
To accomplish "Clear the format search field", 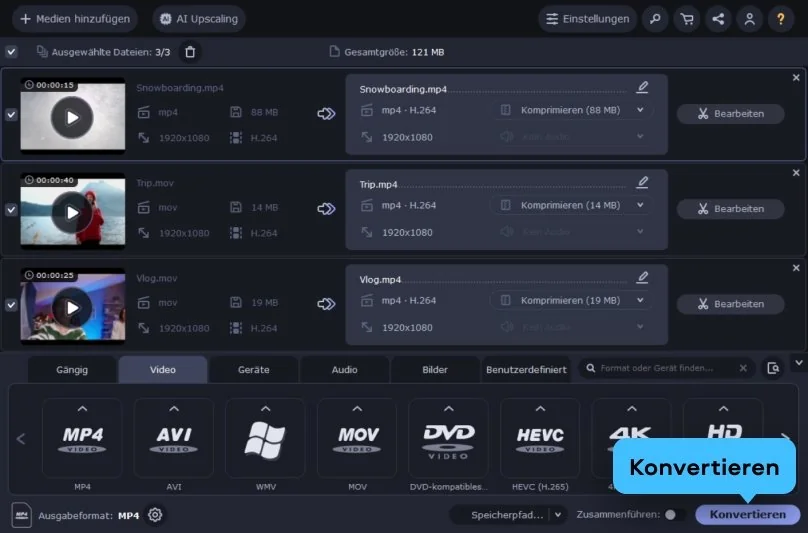I will 743,368.
